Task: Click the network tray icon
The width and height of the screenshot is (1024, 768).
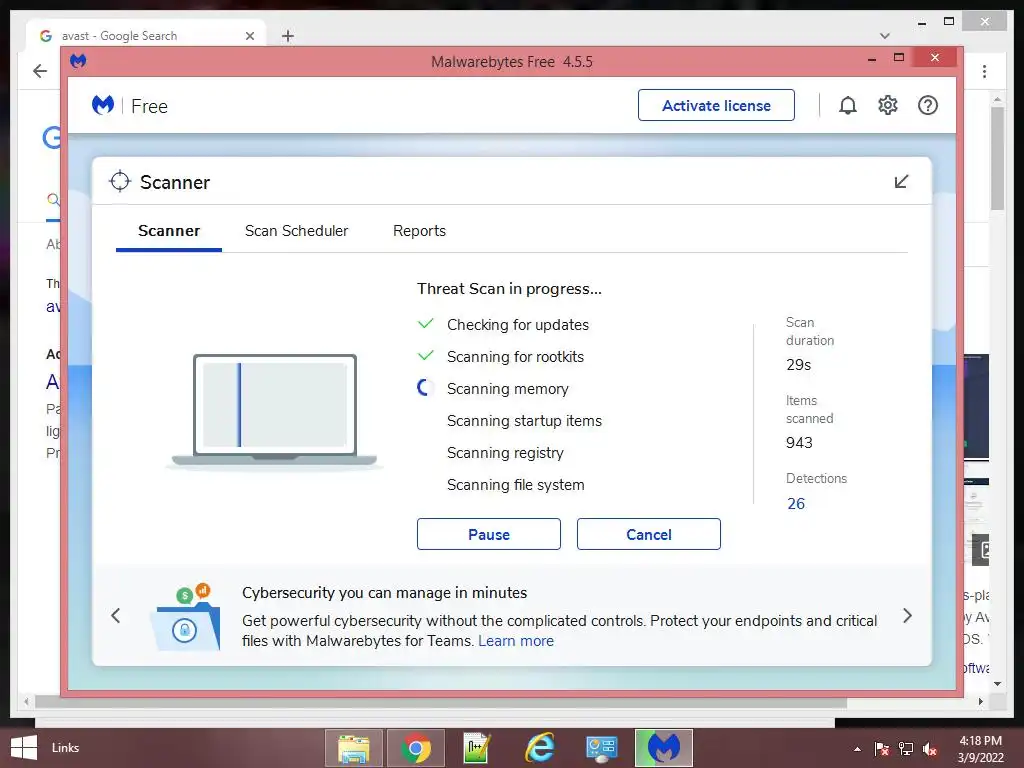Action: [x=906, y=748]
